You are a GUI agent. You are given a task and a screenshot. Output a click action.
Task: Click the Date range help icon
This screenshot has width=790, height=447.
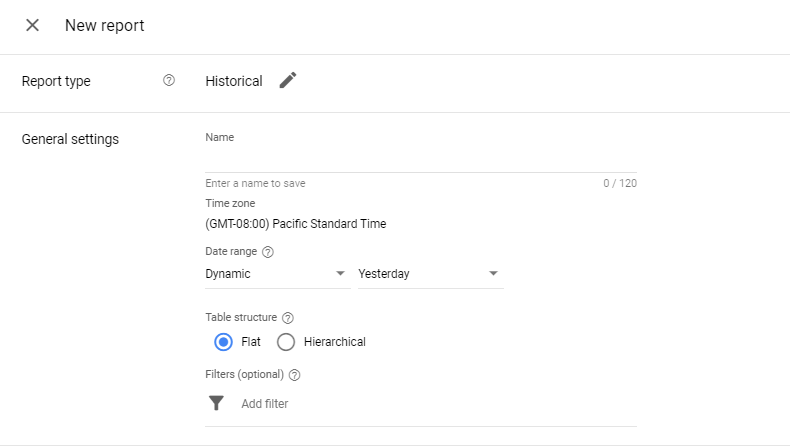[x=268, y=252]
